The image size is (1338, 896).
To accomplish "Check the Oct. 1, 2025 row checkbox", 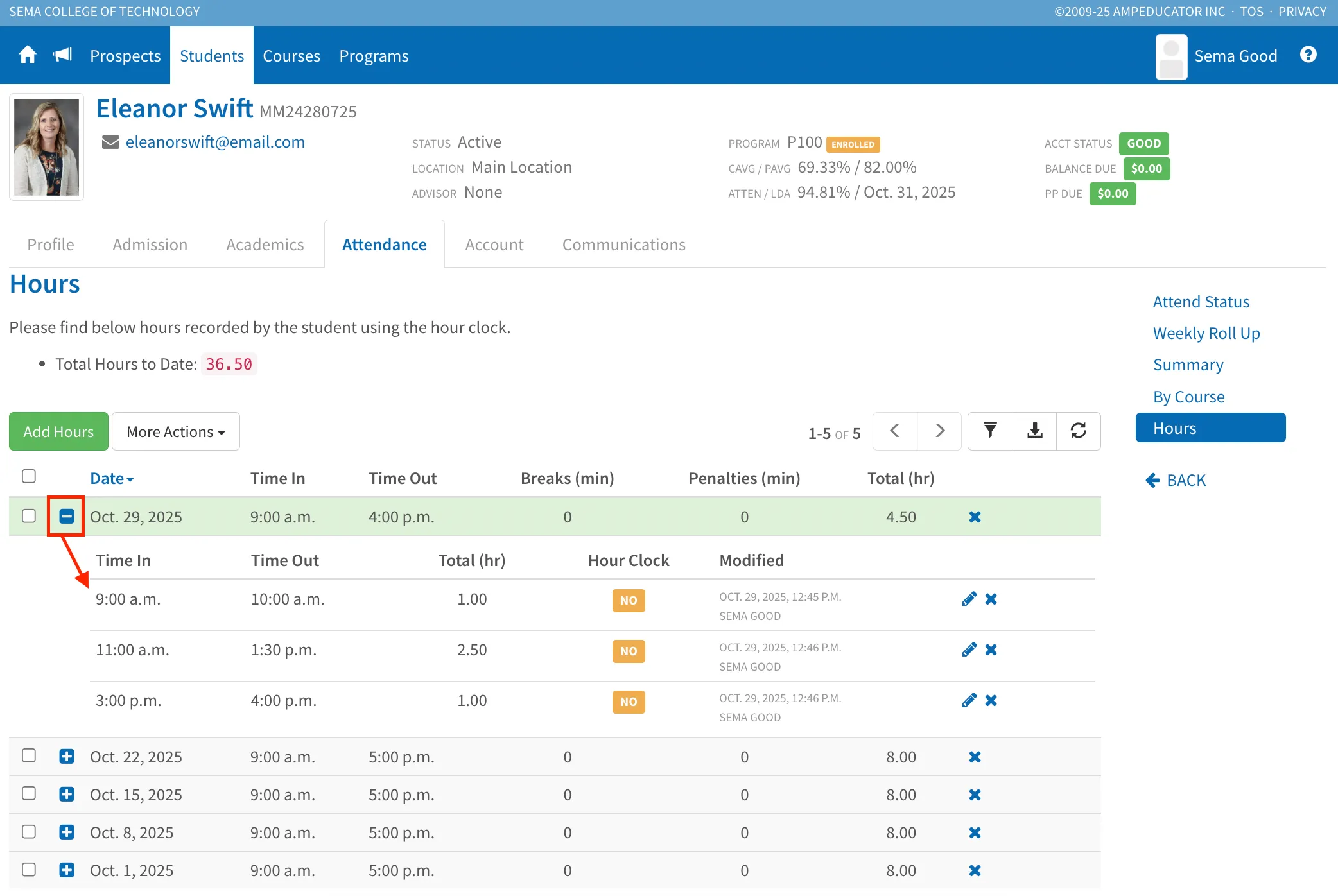I will tap(29, 870).
